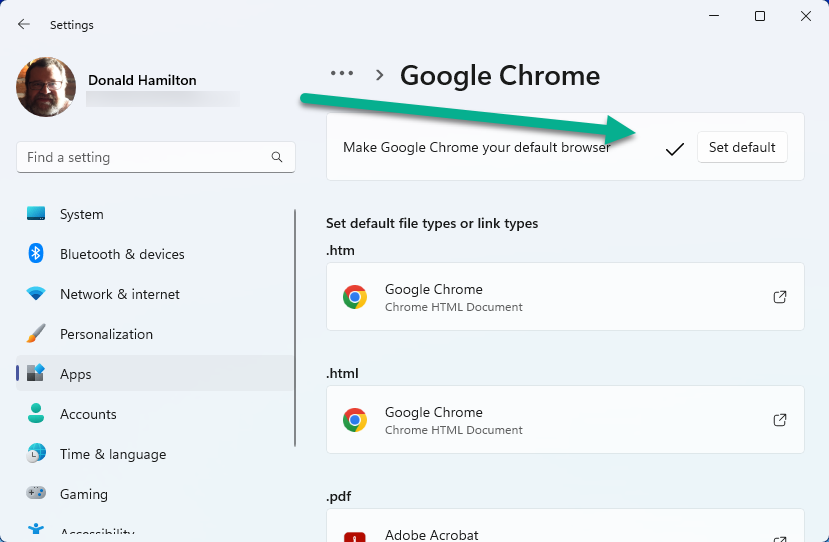Click the open-link icon for .html

(779, 420)
